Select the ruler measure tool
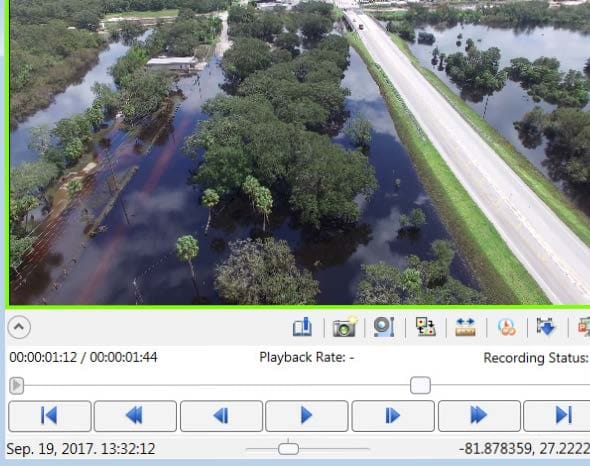Screen dimensions: 590x466 point(465,327)
